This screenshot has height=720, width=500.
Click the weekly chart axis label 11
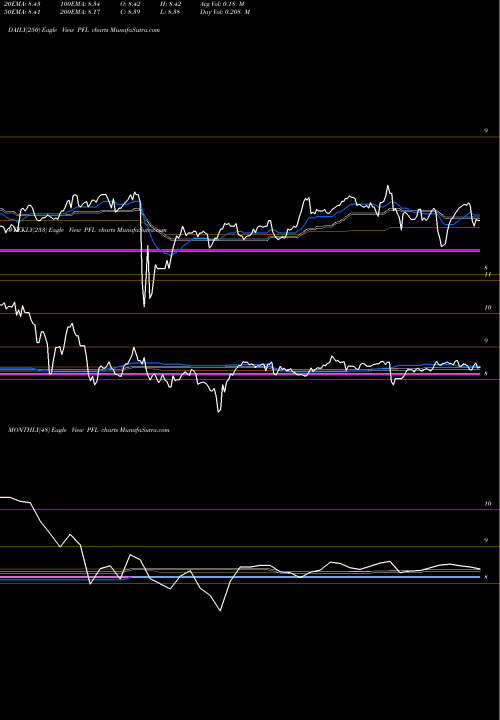click(488, 275)
